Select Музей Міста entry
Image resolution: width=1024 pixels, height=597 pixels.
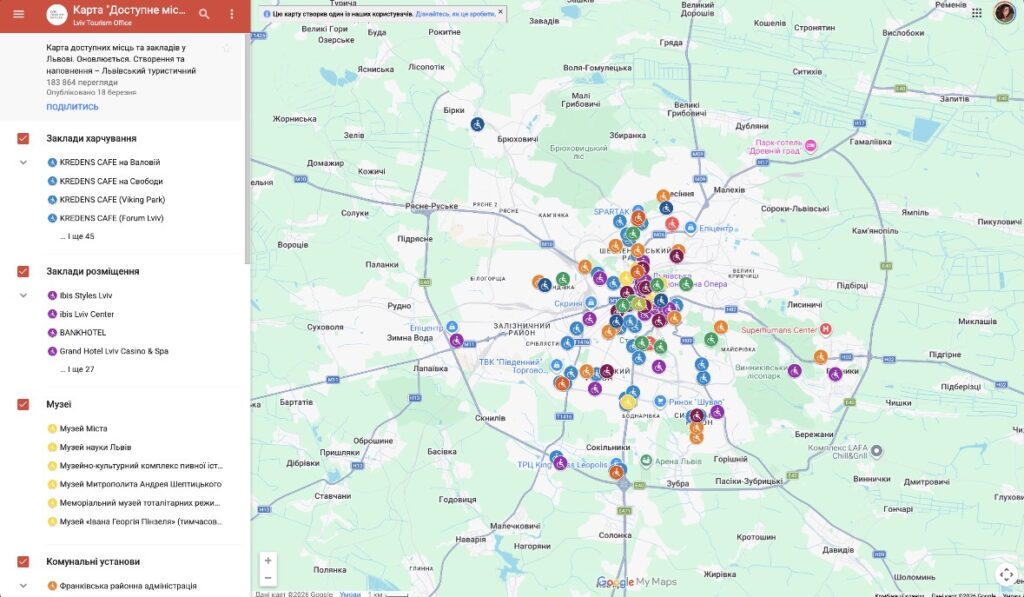(x=83, y=428)
